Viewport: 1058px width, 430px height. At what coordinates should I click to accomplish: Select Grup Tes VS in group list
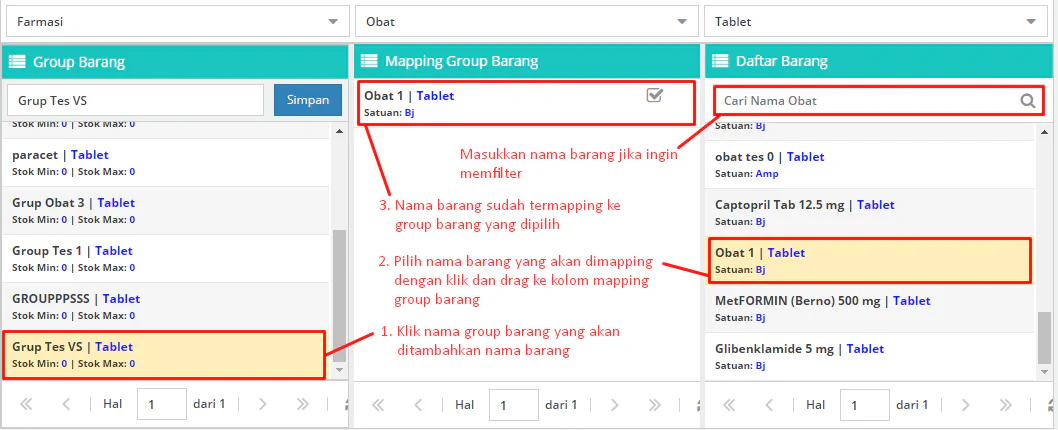pos(163,355)
